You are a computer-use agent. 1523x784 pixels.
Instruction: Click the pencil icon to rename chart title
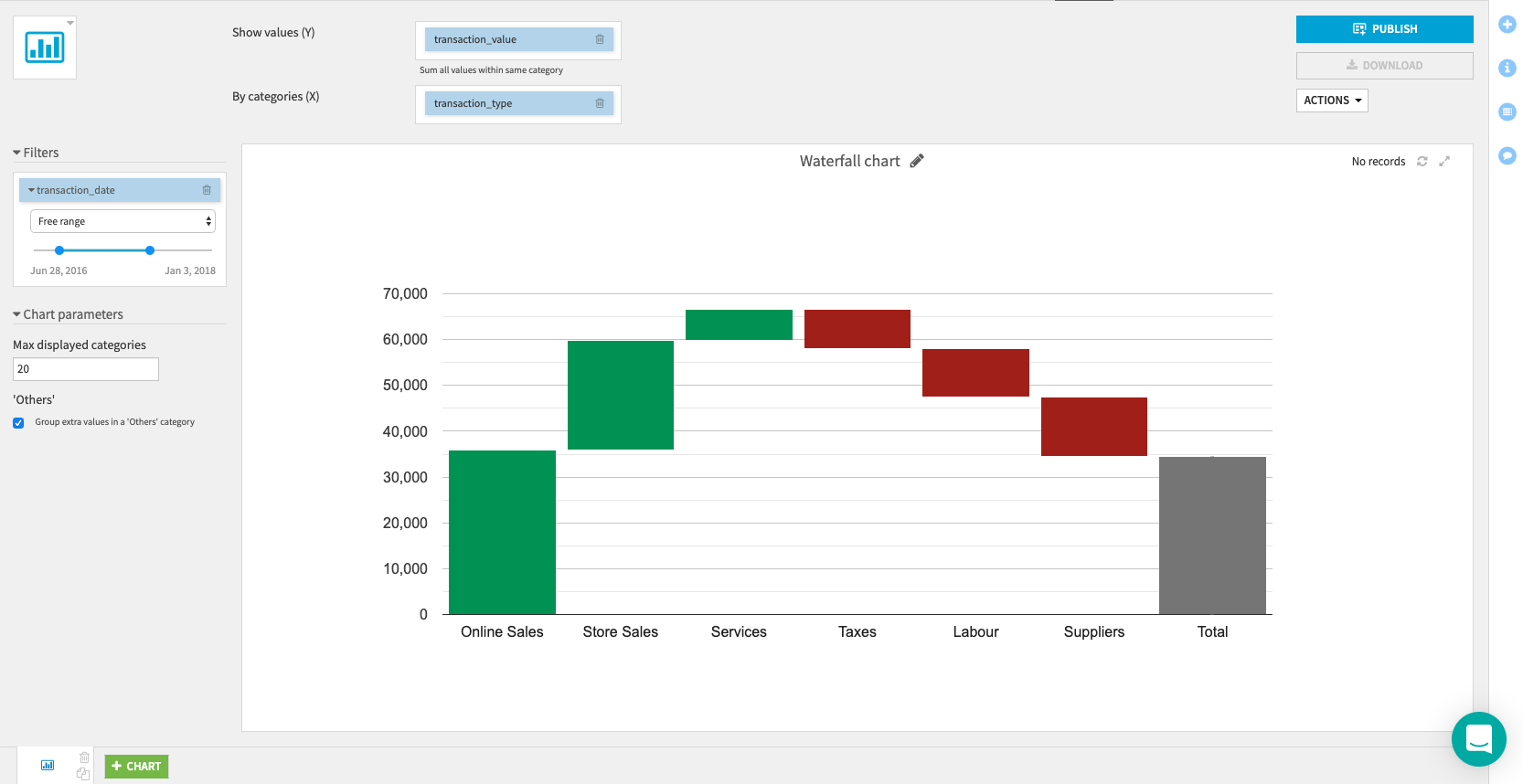[x=917, y=161]
